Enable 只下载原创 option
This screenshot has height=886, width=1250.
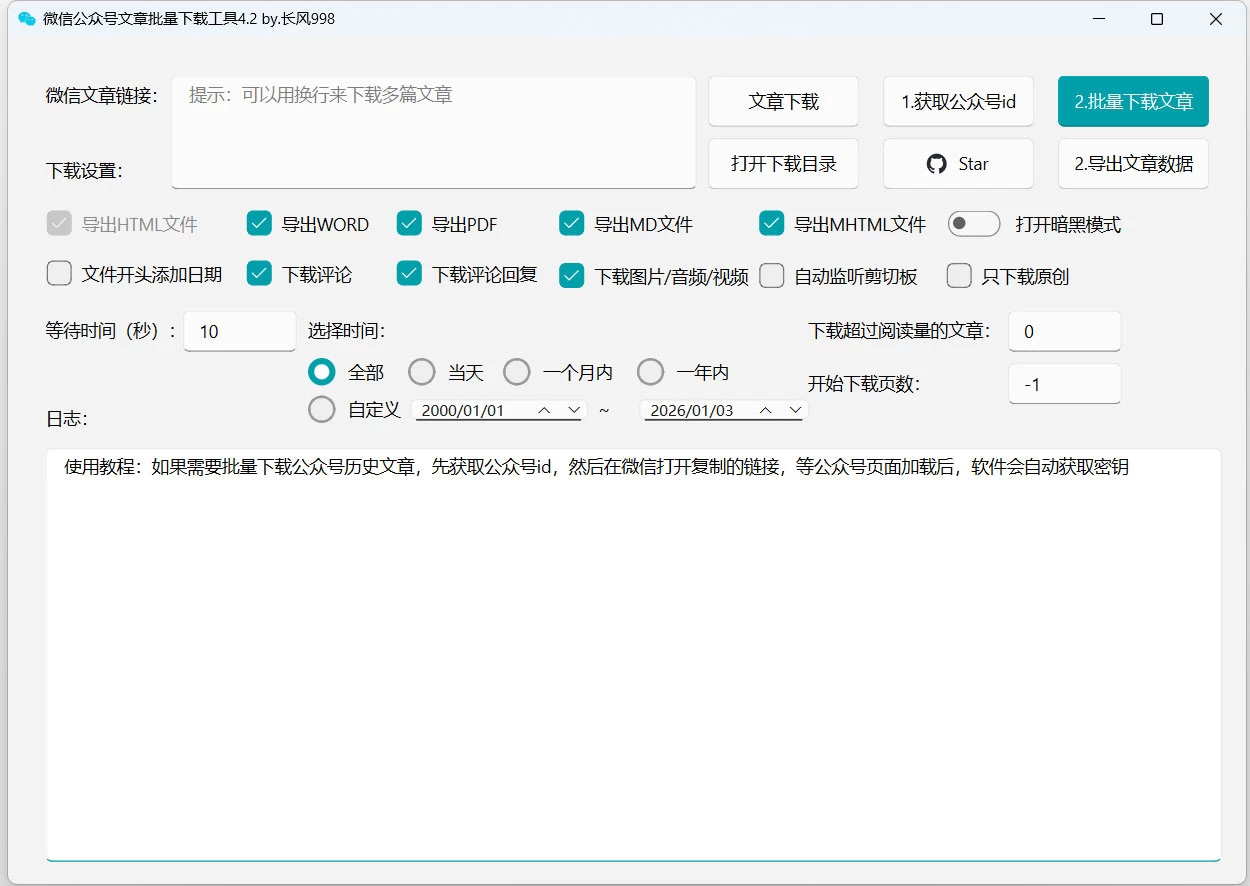[959, 275]
